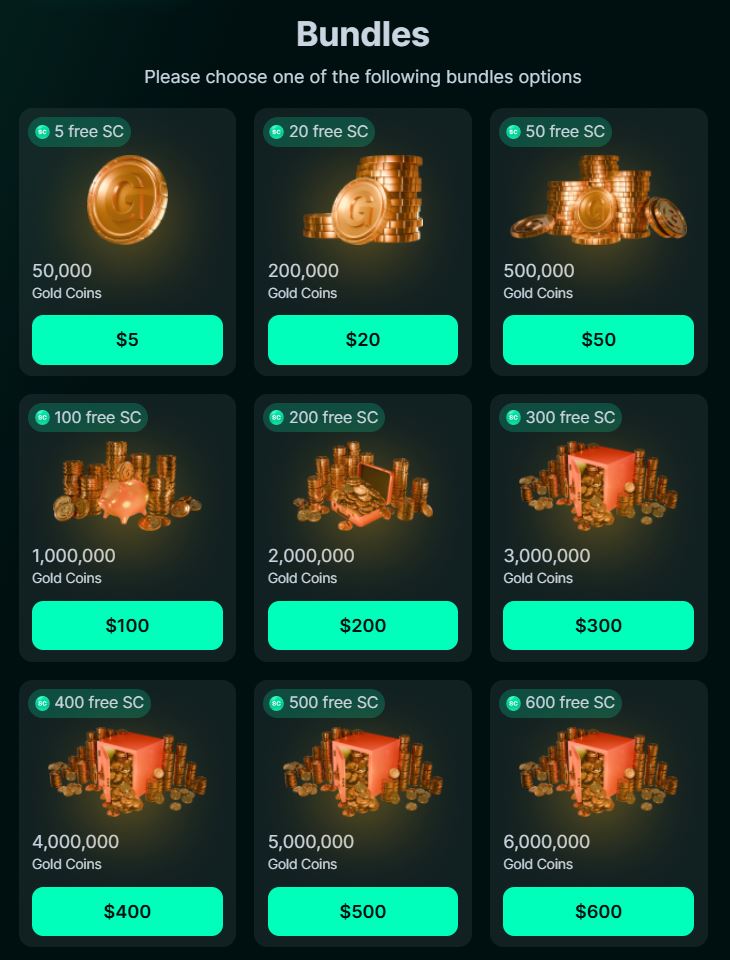Click the piggy bank coins image
730x960 pixels.
coord(127,486)
